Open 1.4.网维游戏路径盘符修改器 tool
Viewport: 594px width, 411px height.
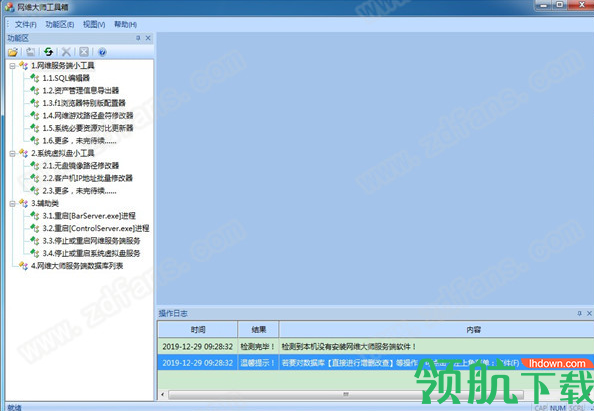coord(88,116)
